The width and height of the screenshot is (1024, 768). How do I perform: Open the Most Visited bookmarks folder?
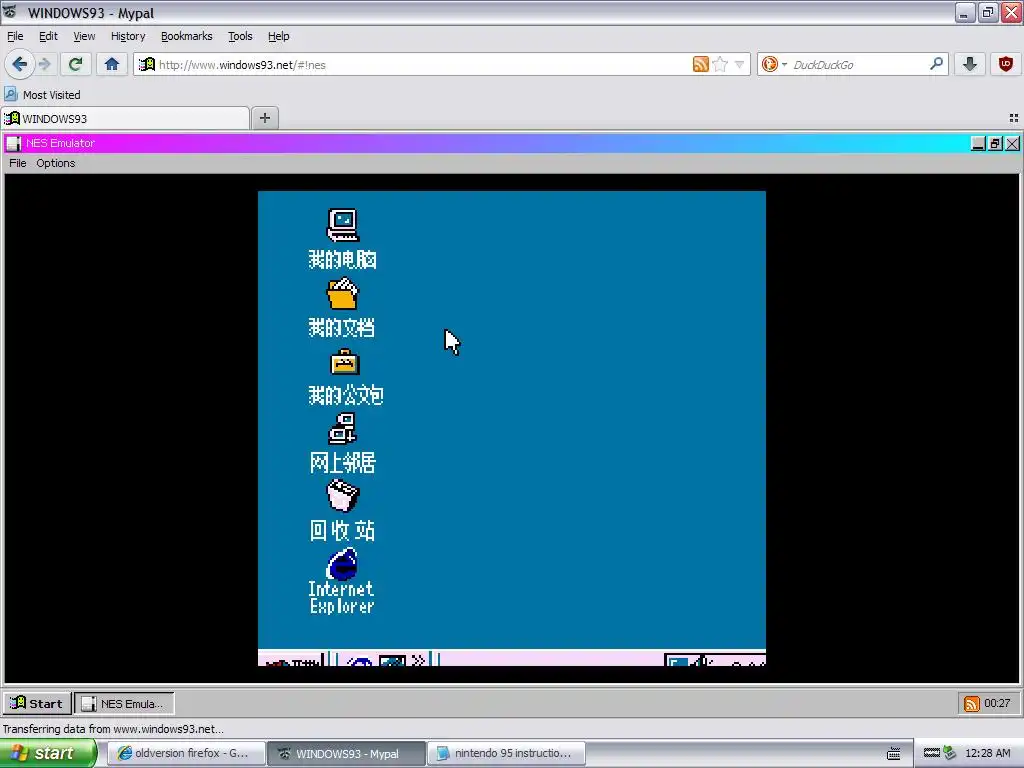click(x=42, y=95)
